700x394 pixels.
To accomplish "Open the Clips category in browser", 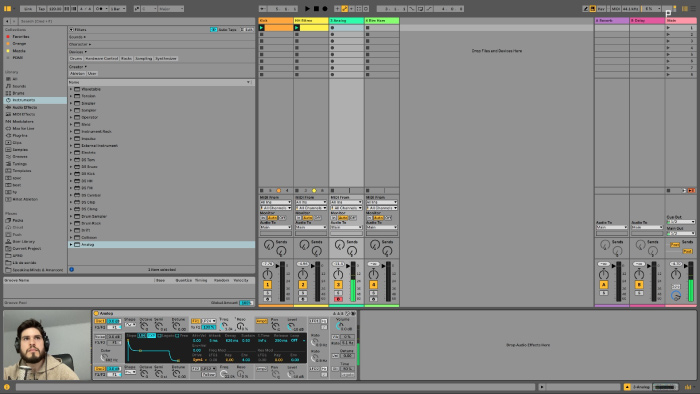I will coord(17,143).
